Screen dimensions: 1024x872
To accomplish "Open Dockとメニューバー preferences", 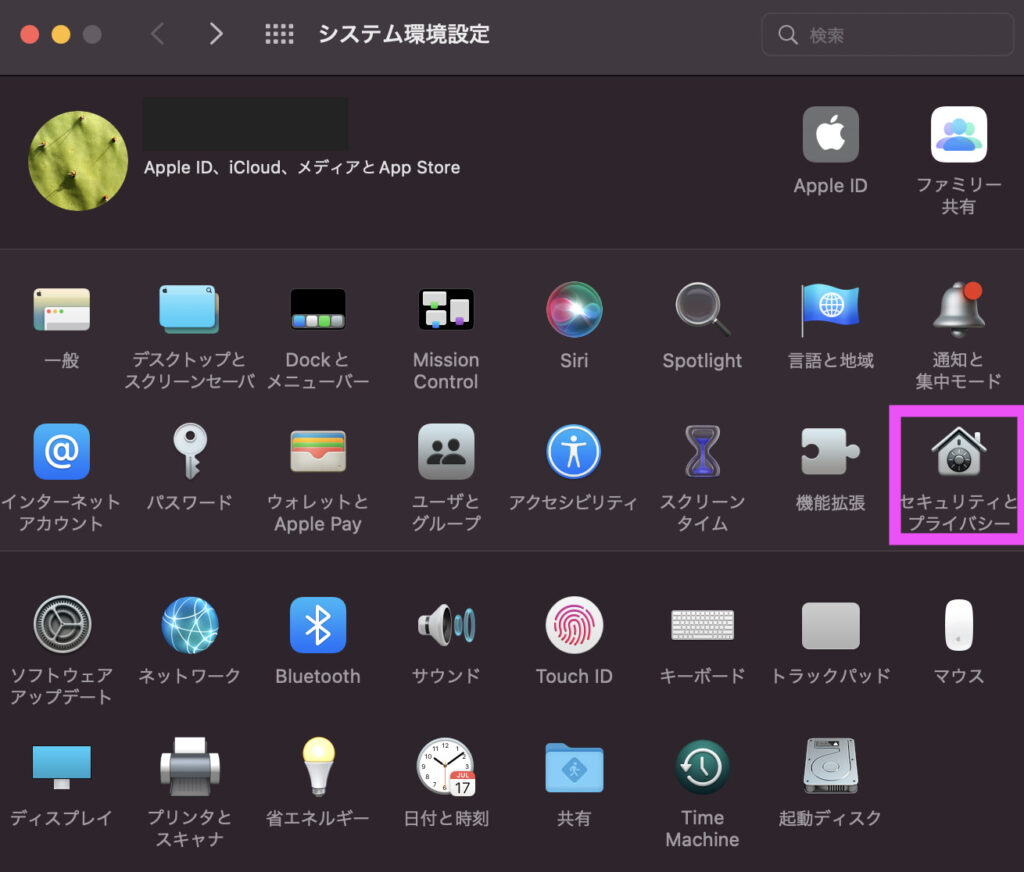I will (x=317, y=310).
